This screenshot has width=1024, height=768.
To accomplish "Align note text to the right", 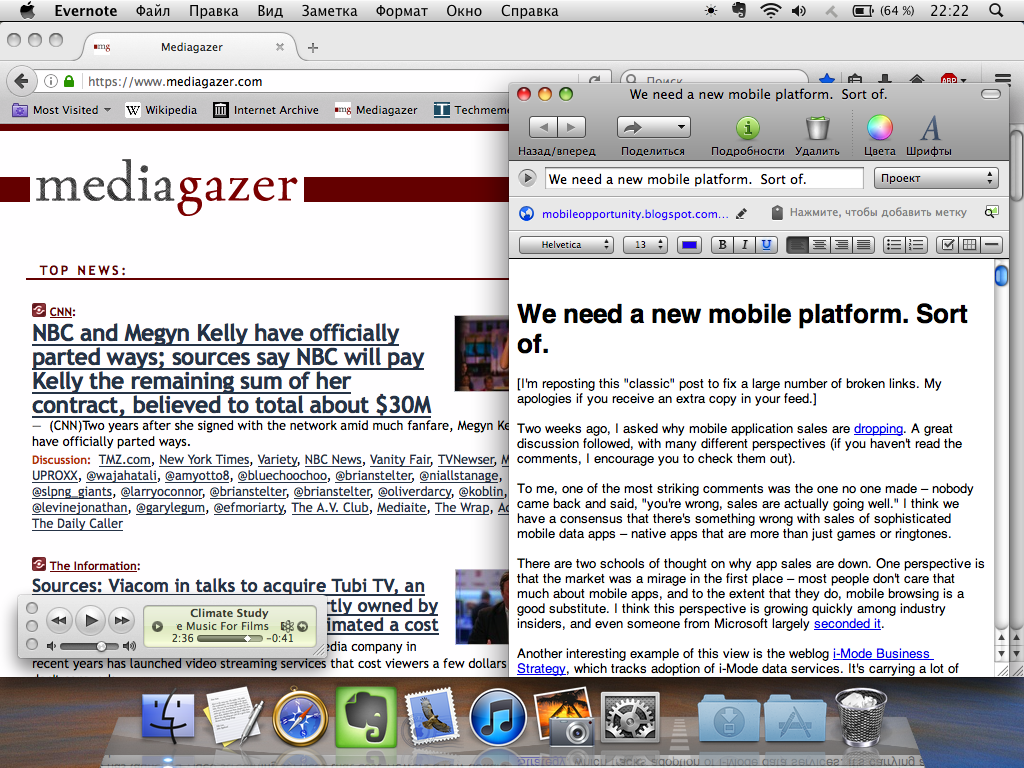I will [841, 245].
